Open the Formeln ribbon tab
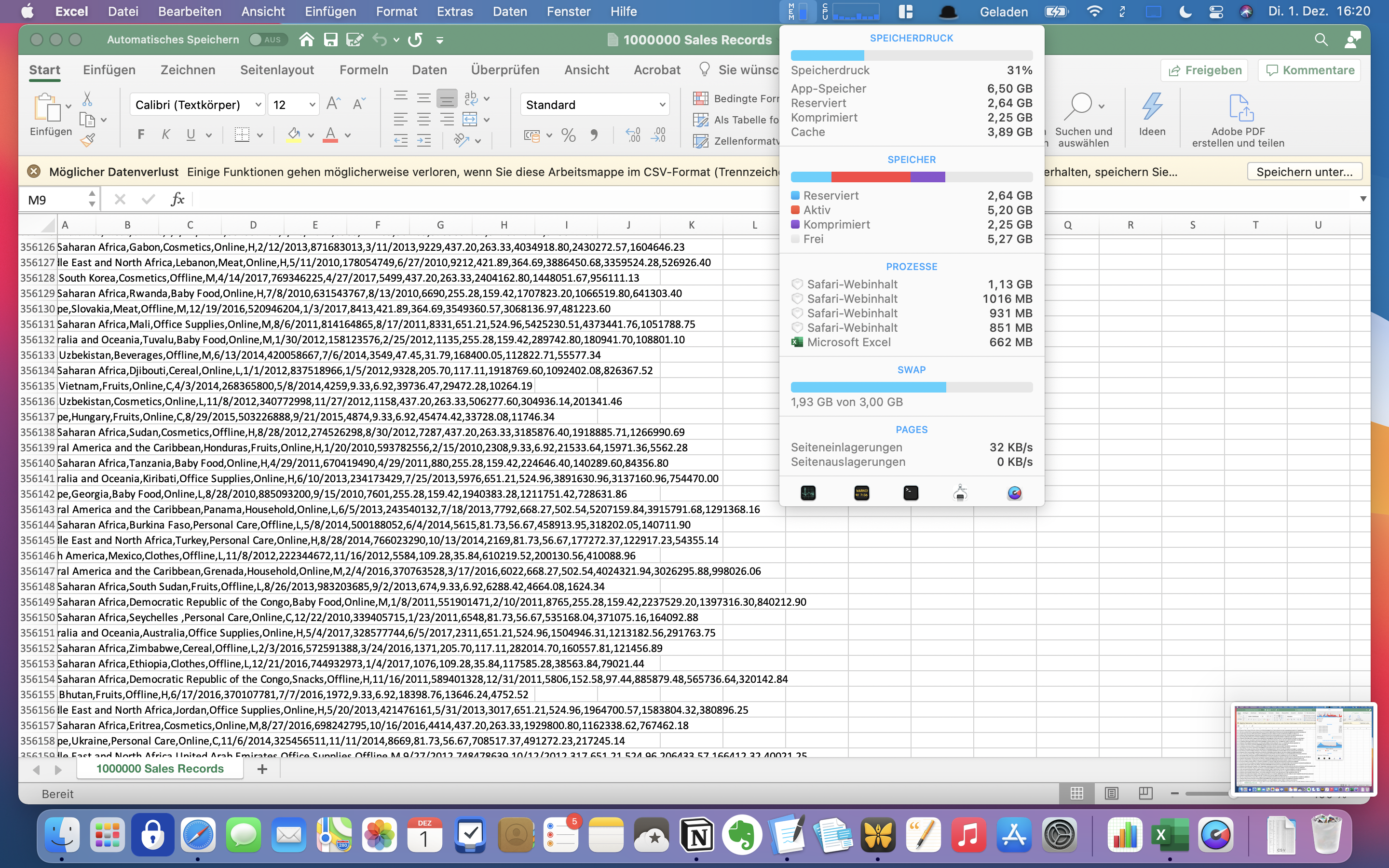Image resolution: width=1389 pixels, height=868 pixels. 363,70
